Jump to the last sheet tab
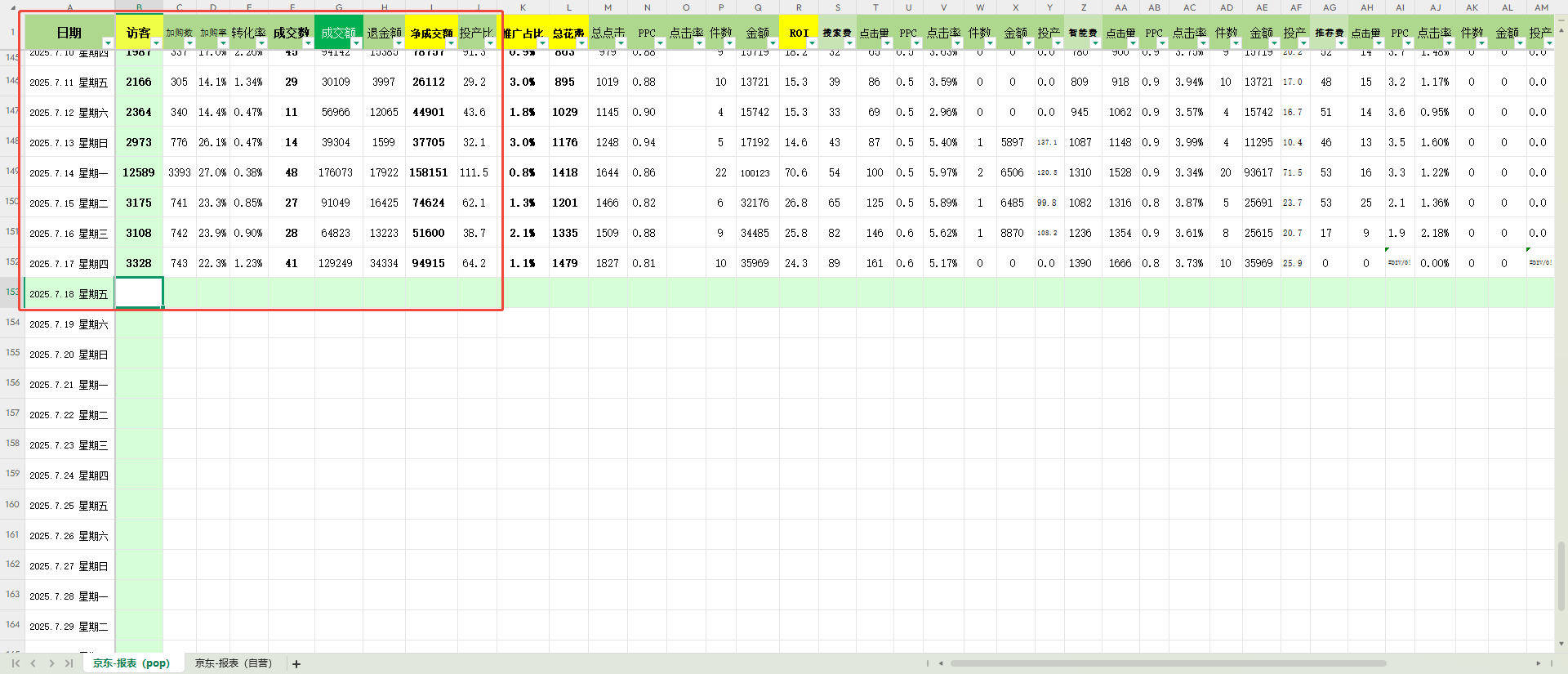 pyautogui.click(x=69, y=663)
